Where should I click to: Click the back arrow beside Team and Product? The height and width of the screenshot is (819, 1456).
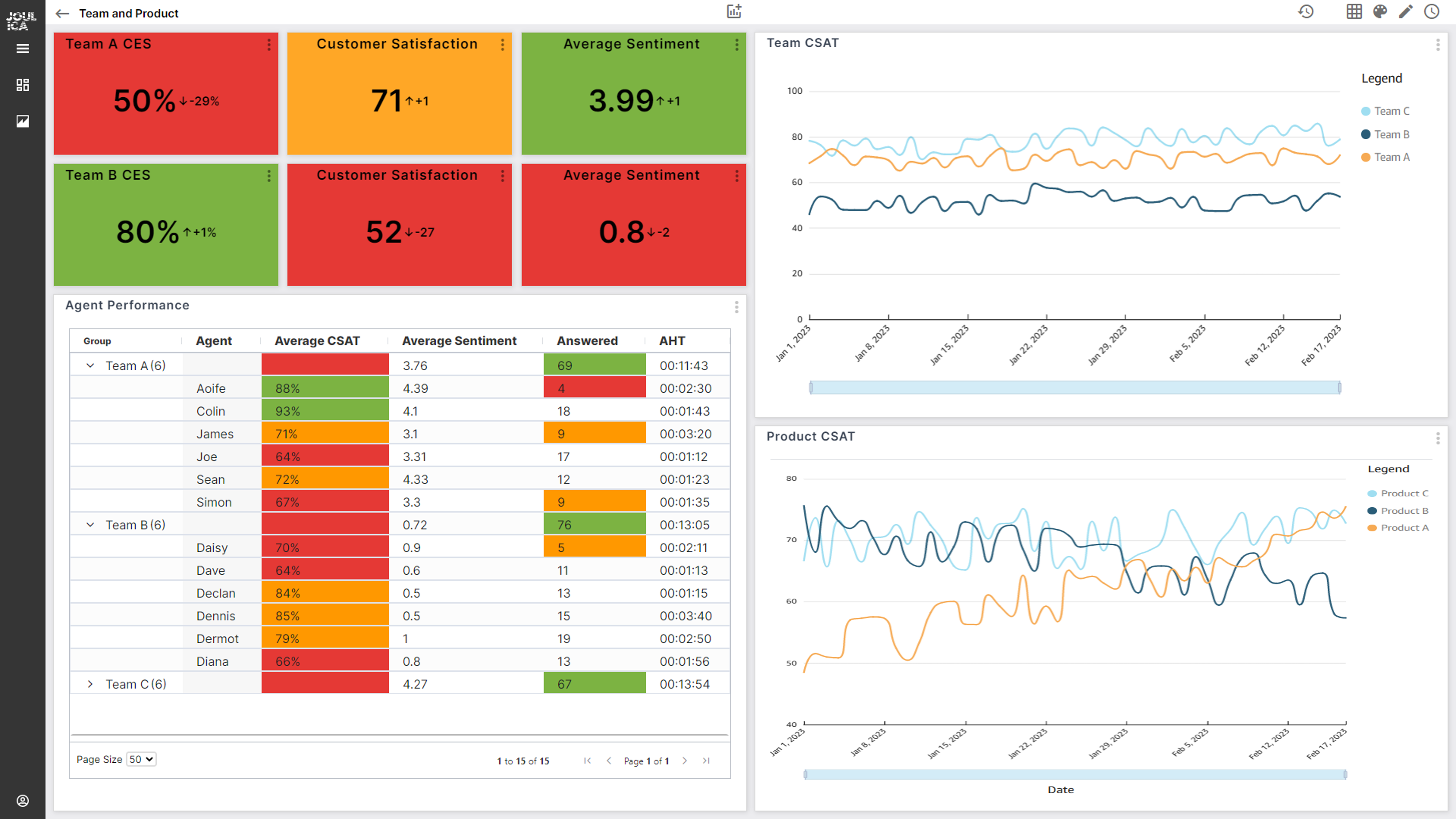click(62, 13)
